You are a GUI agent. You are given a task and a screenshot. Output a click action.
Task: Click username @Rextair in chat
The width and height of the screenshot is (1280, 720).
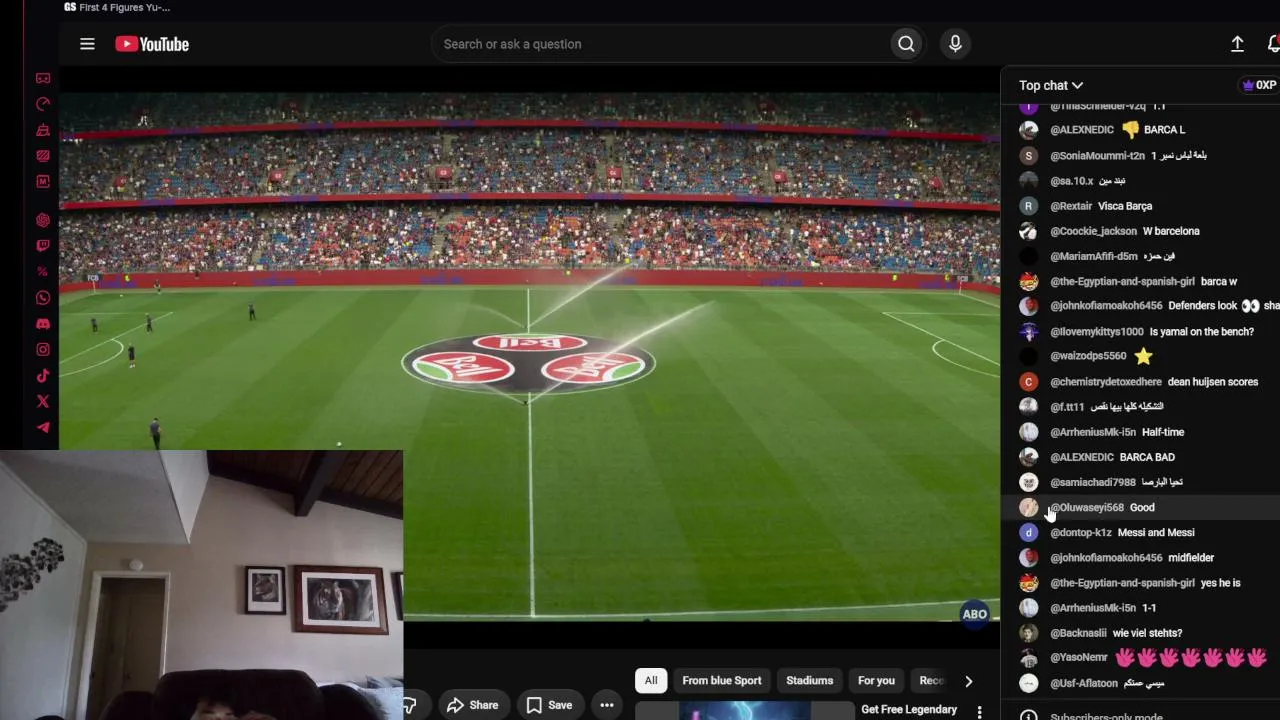pyautogui.click(x=1071, y=206)
